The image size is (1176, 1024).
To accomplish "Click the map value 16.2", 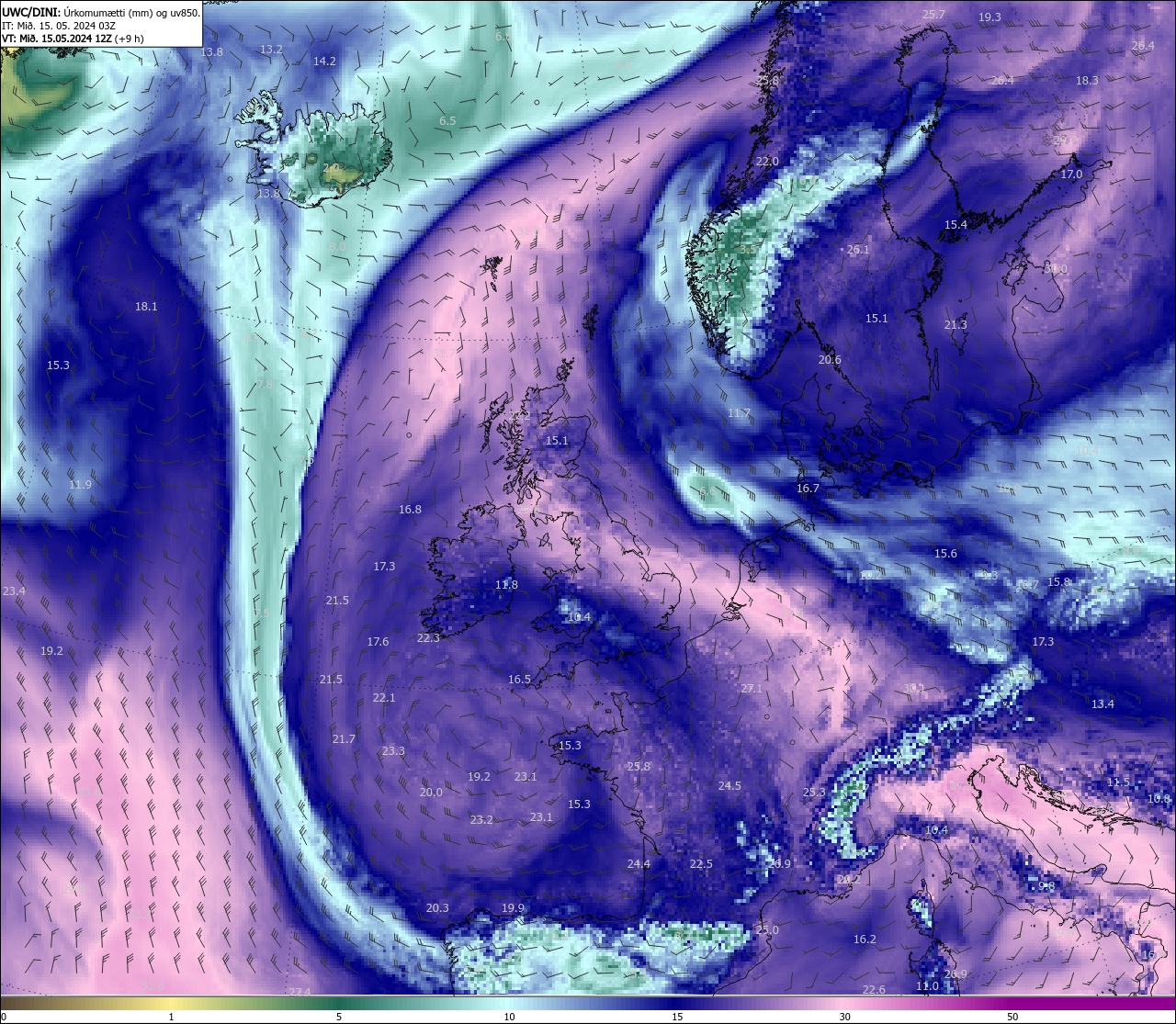I will pos(865,940).
